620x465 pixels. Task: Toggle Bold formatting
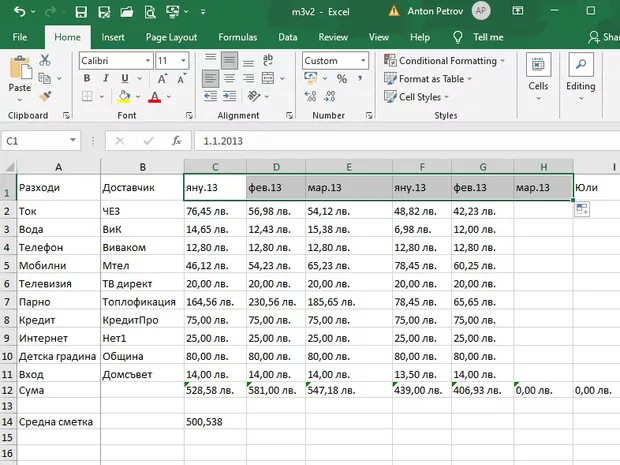point(87,80)
